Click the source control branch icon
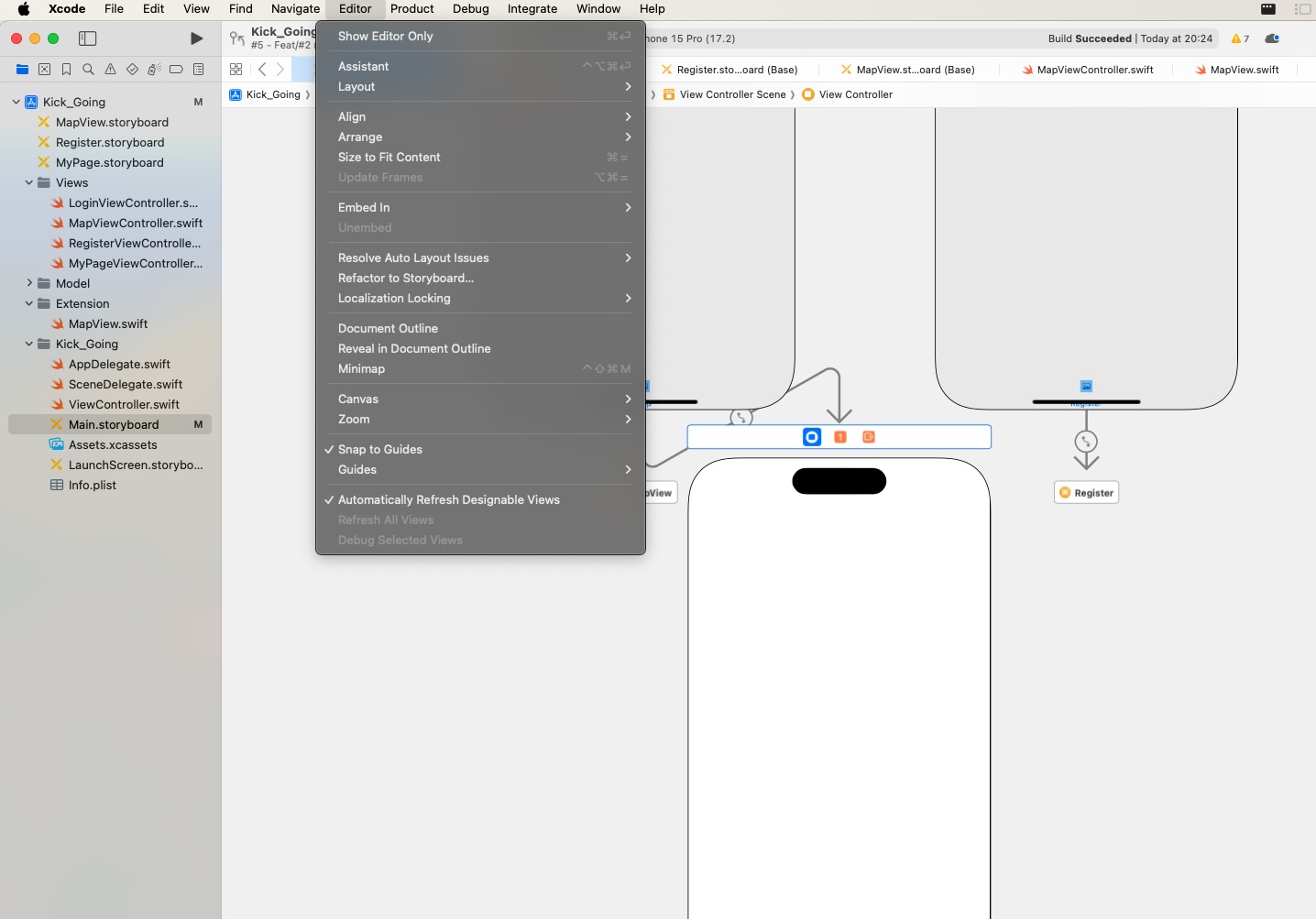 [237, 38]
